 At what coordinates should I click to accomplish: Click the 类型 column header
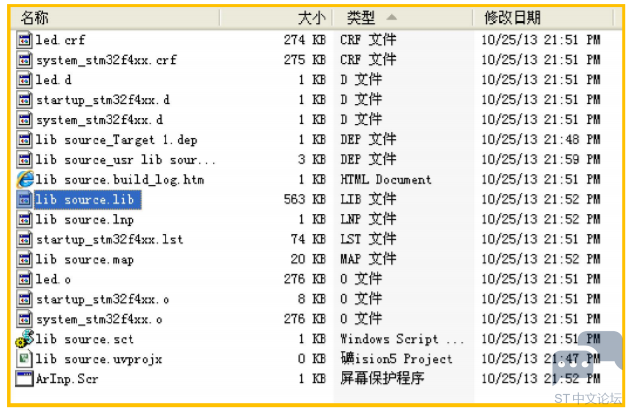point(361,18)
